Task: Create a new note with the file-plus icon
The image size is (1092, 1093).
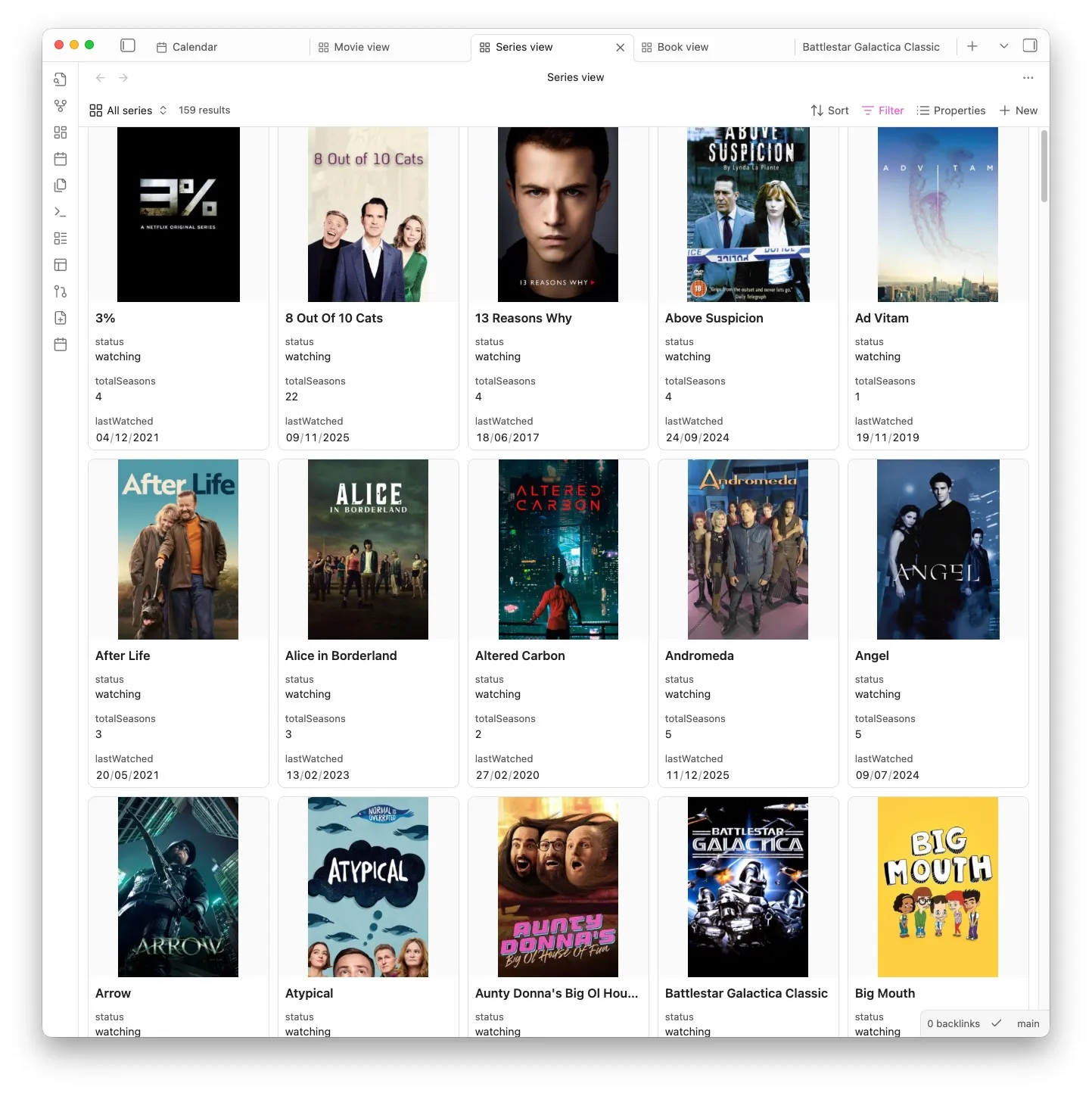Action: point(61,318)
